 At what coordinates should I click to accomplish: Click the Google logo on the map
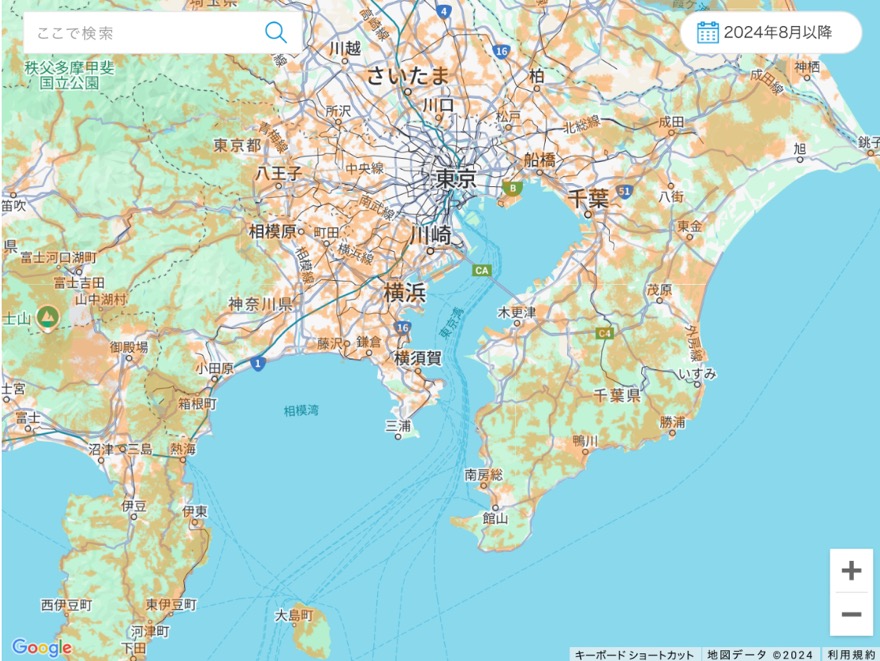pos(41,647)
